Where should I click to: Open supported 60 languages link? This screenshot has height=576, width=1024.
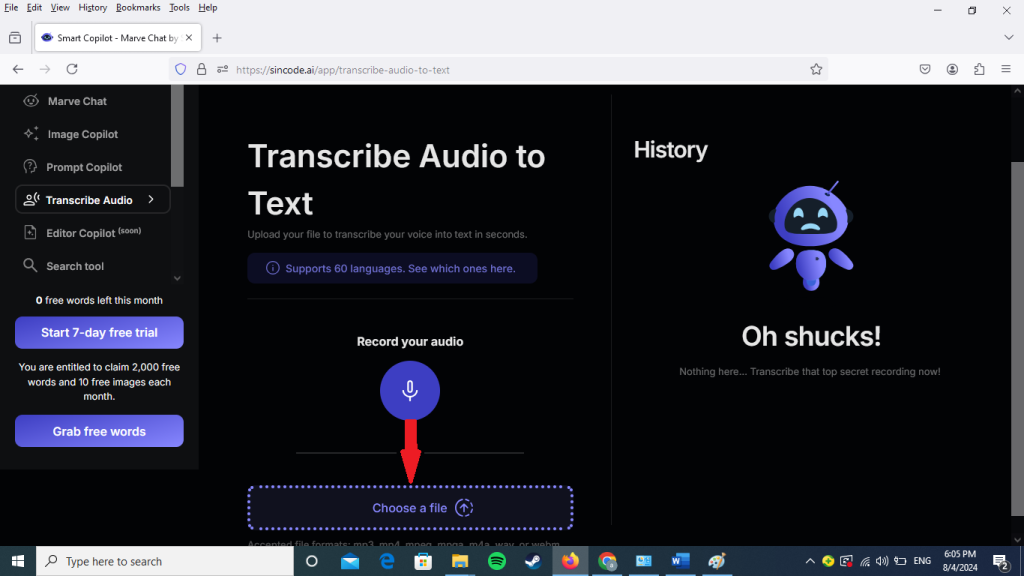[400, 268]
